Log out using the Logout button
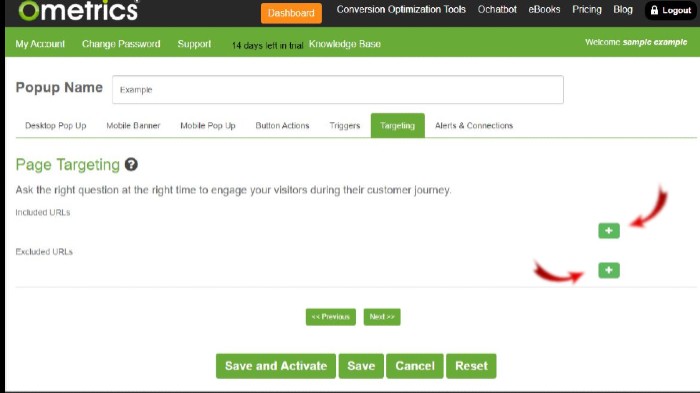Viewport: 700px width, 393px height. click(x=671, y=10)
